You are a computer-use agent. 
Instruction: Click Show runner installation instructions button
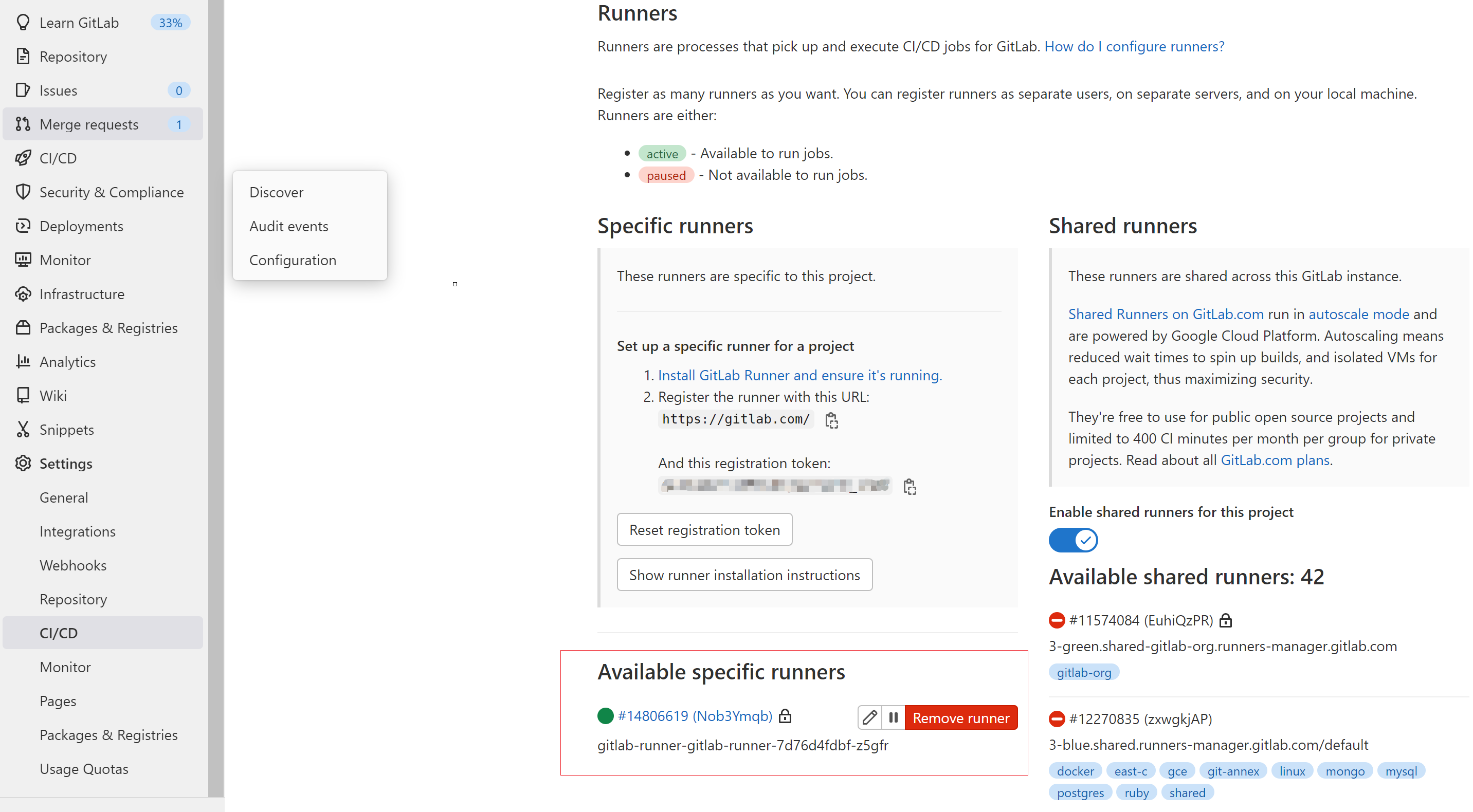744,574
